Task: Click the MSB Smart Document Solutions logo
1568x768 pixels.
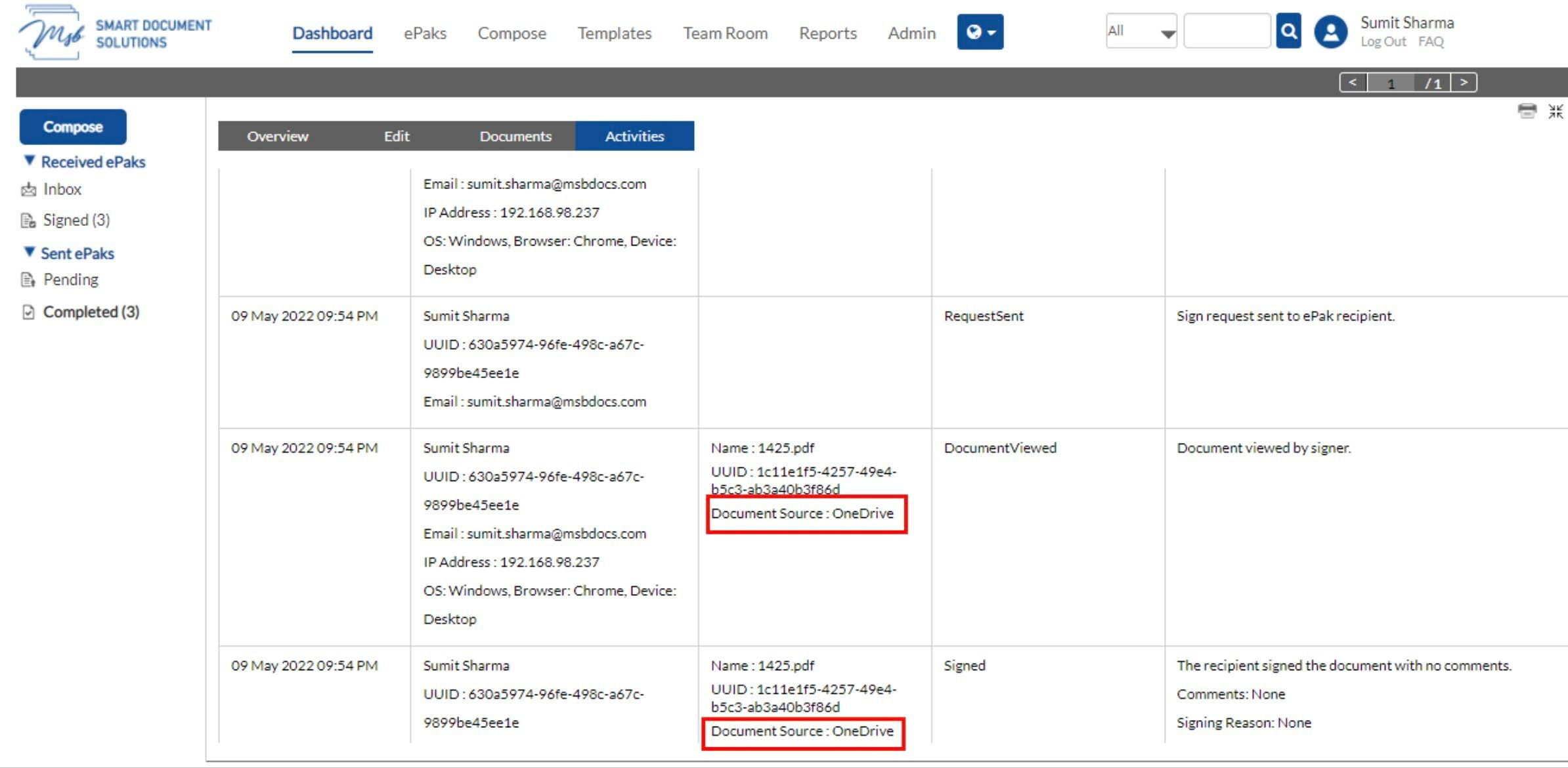Action: pos(116,33)
